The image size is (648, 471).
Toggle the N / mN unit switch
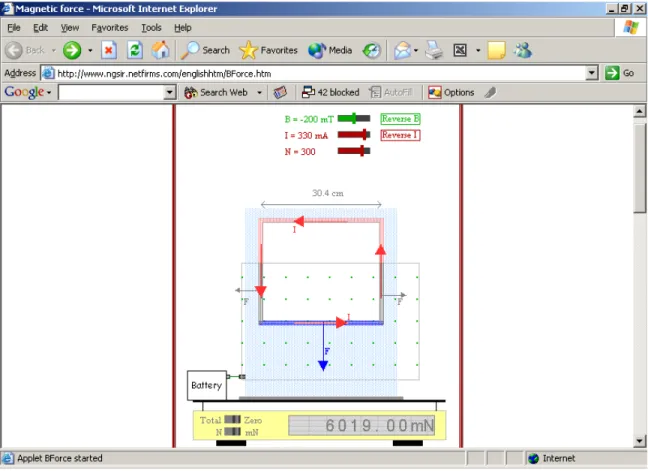click(x=232, y=432)
